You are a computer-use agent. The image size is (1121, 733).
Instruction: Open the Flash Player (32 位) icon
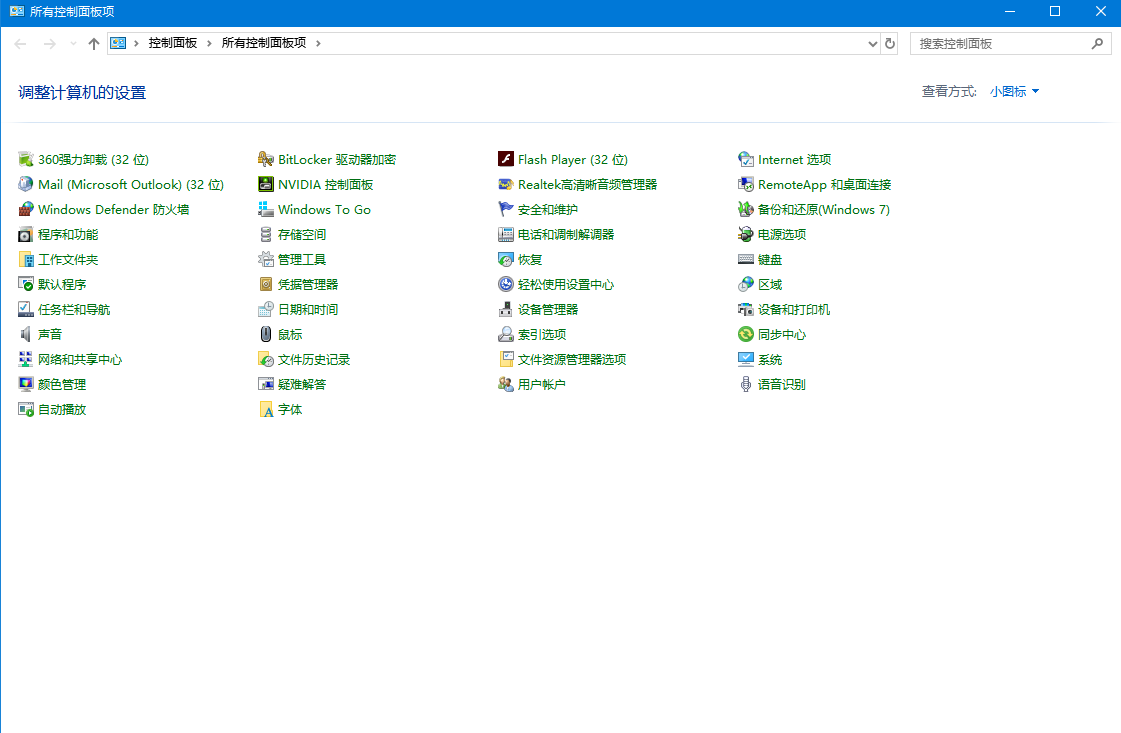click(506, 159)
